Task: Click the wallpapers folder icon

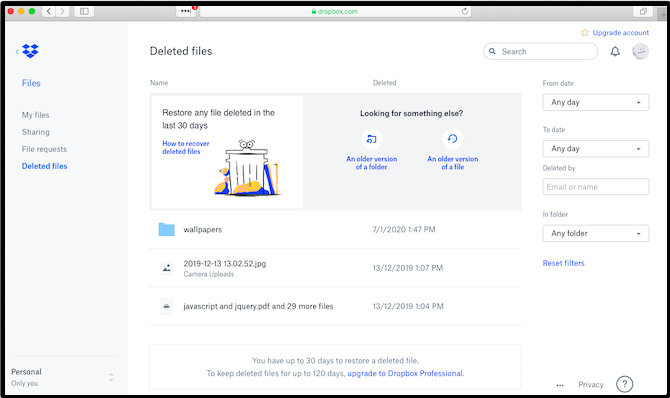Action: tap(166, 230)
